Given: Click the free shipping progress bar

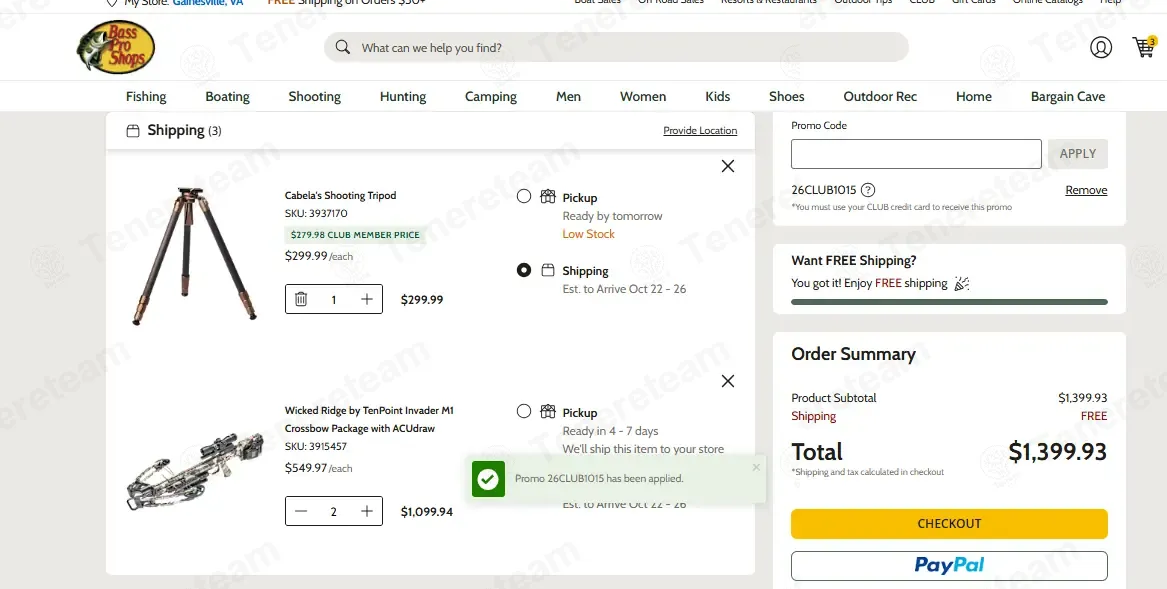Looking at the screenshot, I should point(949,302).
